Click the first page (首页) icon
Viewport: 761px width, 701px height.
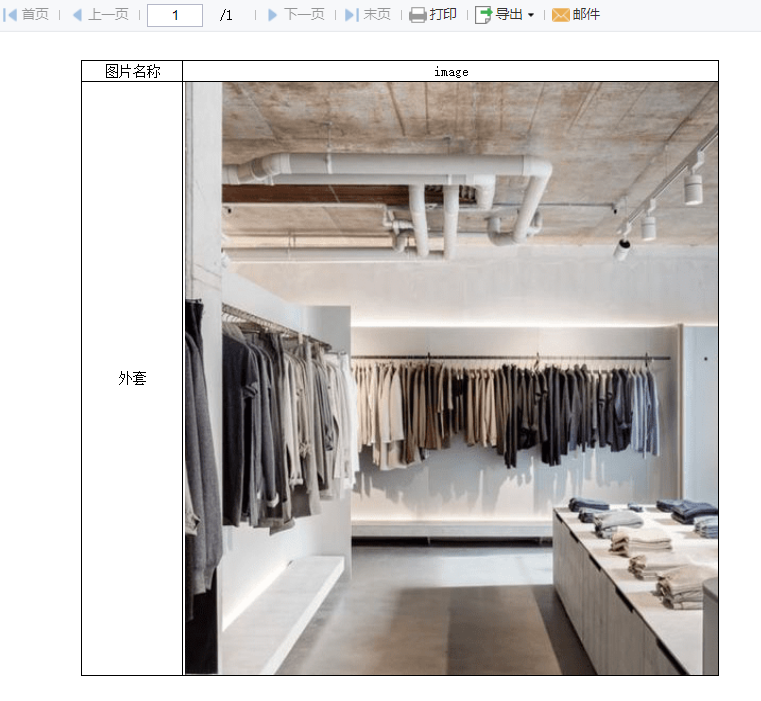(x=10, y=15)
